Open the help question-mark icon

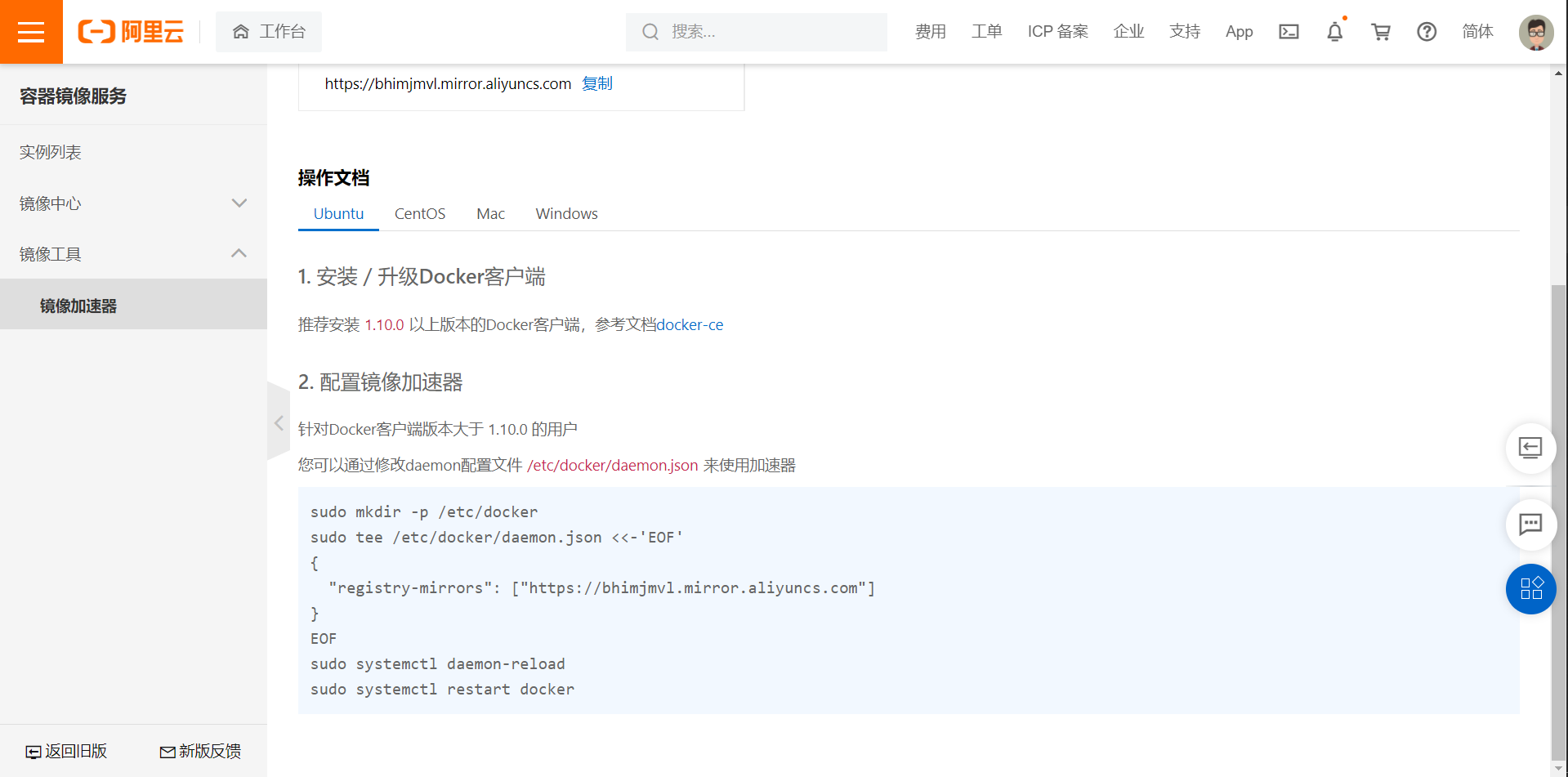[x=1427, y=32]
